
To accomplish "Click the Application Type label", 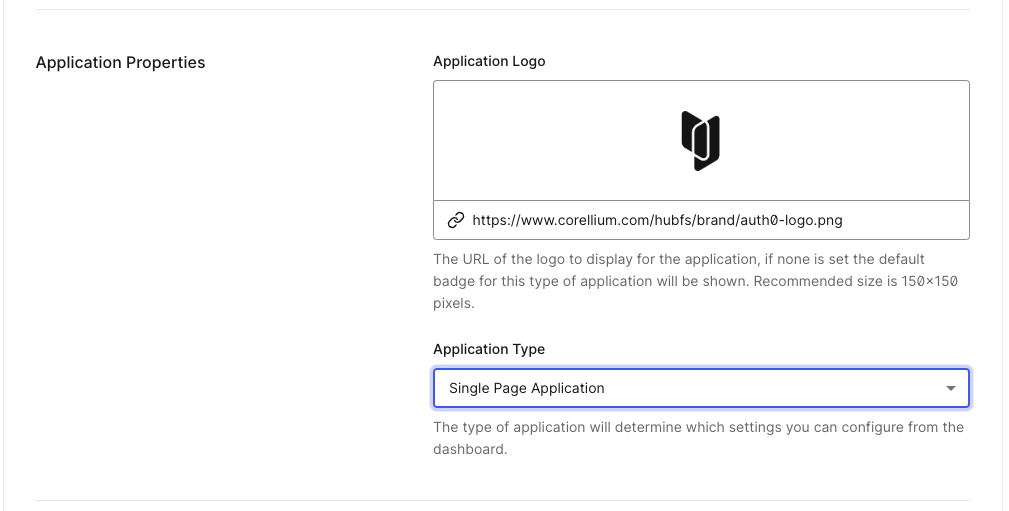I will point(489,349).
